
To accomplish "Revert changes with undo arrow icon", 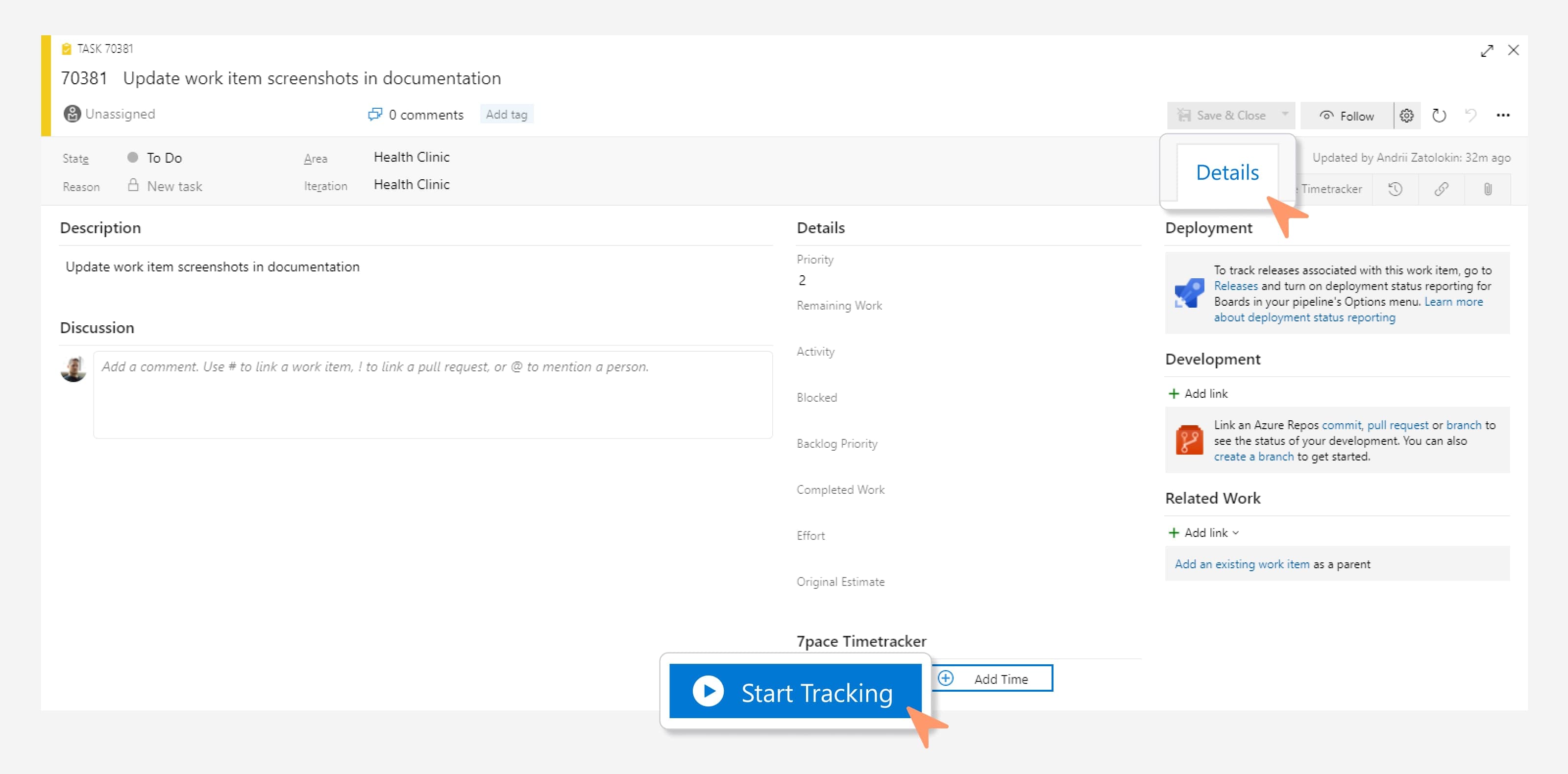I will pyautogui.click(x=1470, y=116).
